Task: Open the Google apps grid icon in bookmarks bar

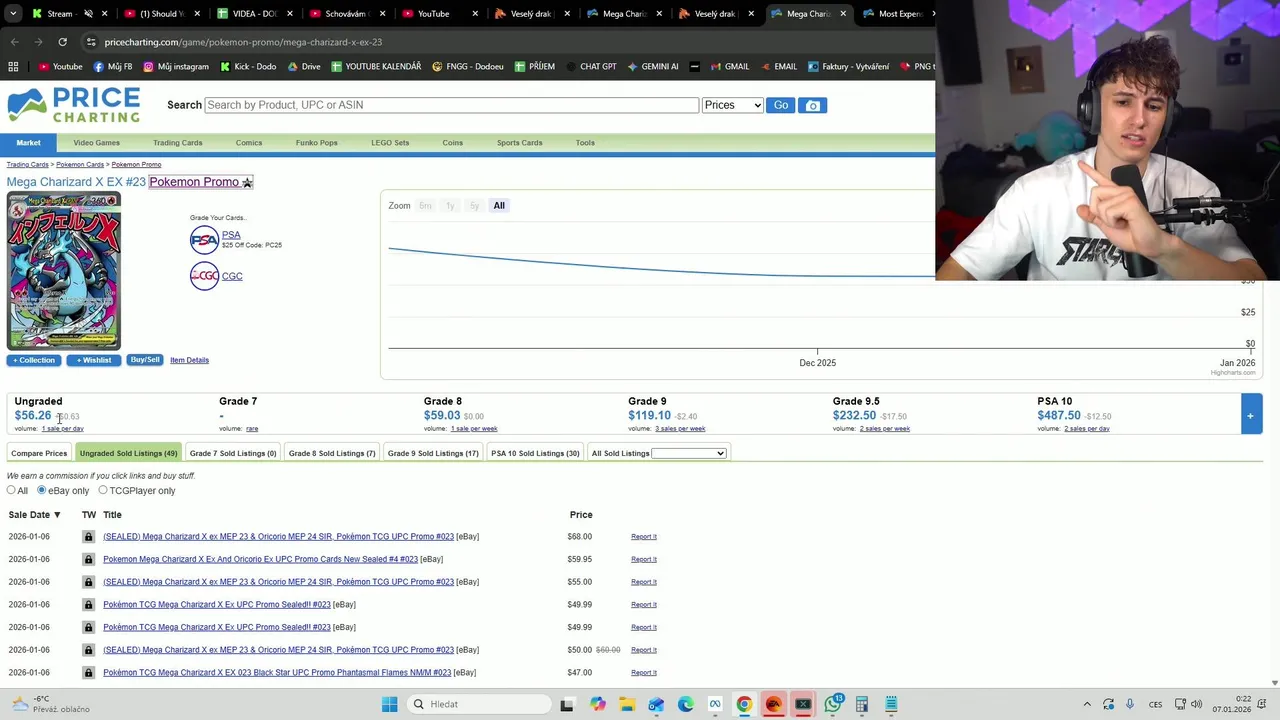Action: tap(13, 66)
